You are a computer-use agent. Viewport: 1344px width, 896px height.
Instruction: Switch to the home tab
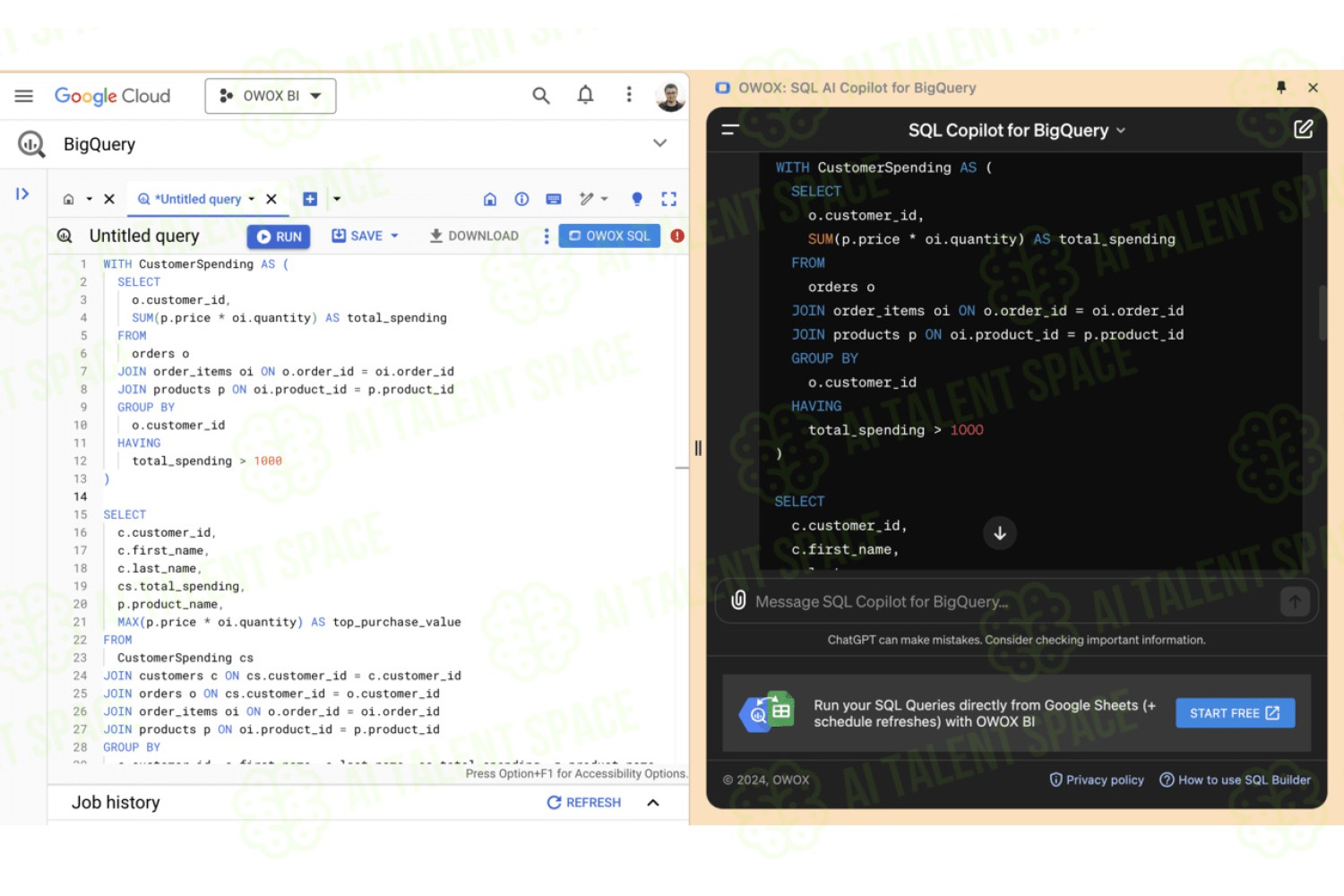pos(68,199)
